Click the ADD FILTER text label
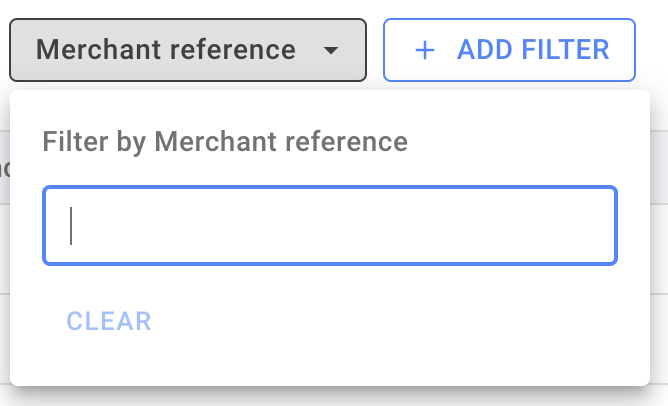This screenshot has height=406, width=668. click(x=533, y=50)
